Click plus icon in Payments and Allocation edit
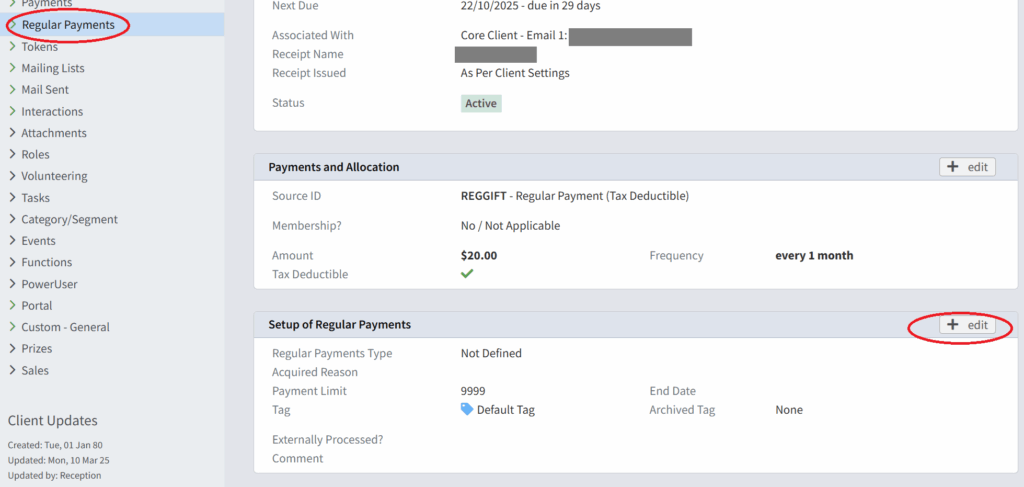Image resolution: width=1024 pixels, height=487 pixels. (954, 167)
